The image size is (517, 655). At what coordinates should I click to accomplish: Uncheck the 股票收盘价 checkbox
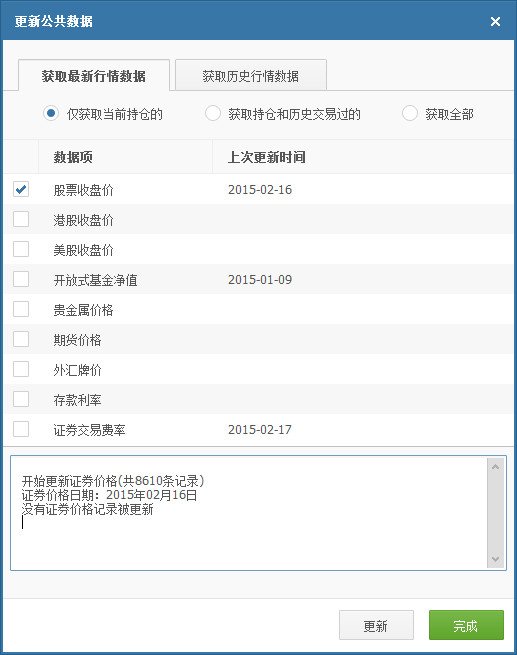(21, 189)
